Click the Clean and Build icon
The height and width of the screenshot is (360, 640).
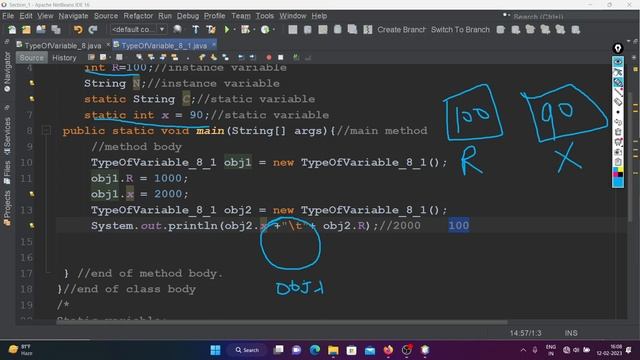(211, 29)
